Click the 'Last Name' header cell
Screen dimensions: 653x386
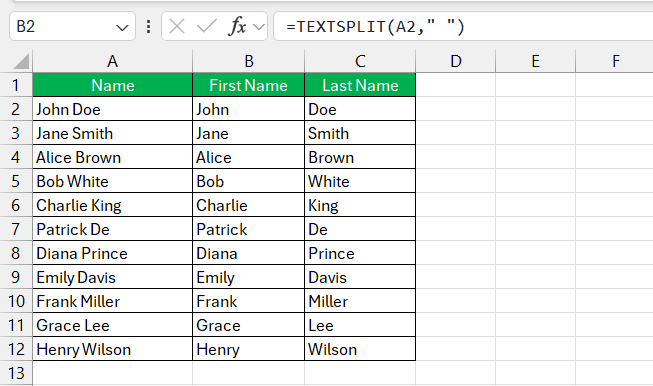pos(360,85)
